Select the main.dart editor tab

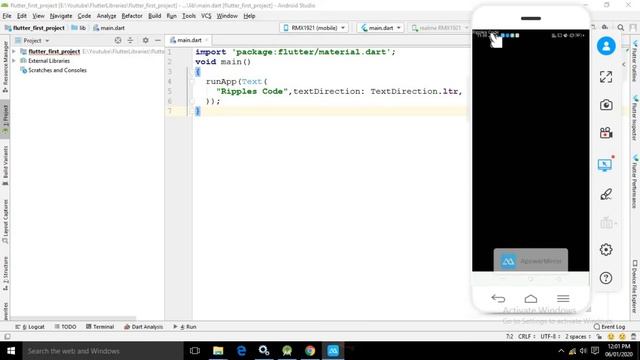point(189,40)
